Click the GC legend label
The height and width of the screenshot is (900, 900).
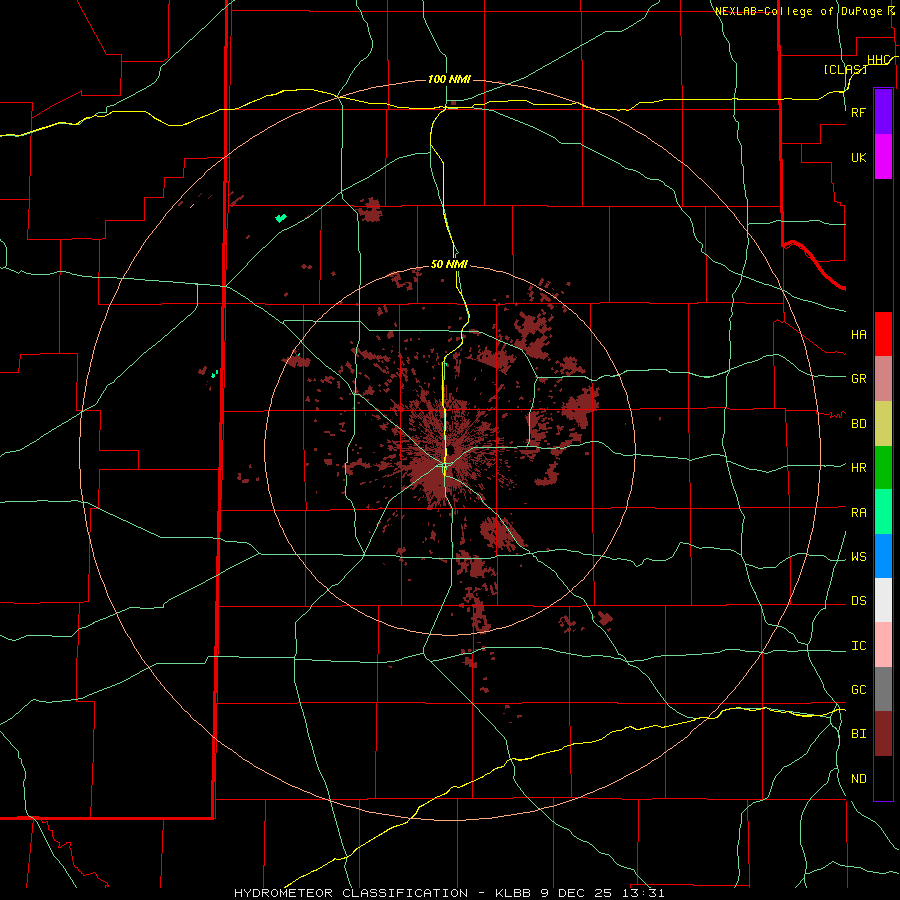(x=858, y=690)
